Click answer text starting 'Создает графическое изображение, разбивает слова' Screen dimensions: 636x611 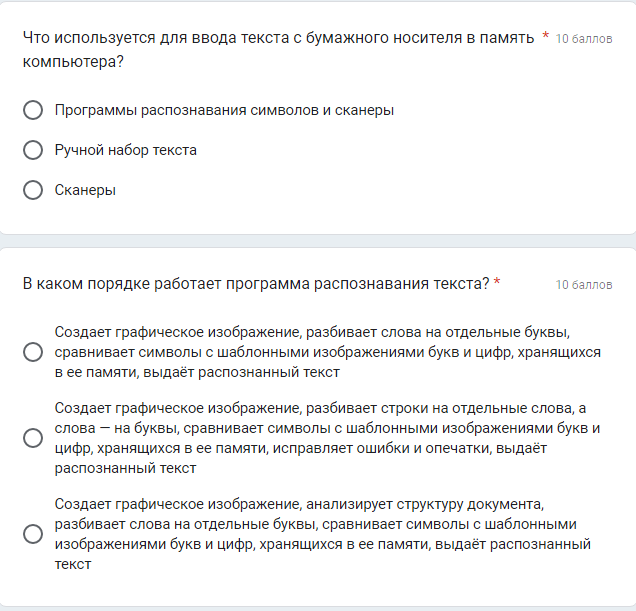click(x=328, y=352)
